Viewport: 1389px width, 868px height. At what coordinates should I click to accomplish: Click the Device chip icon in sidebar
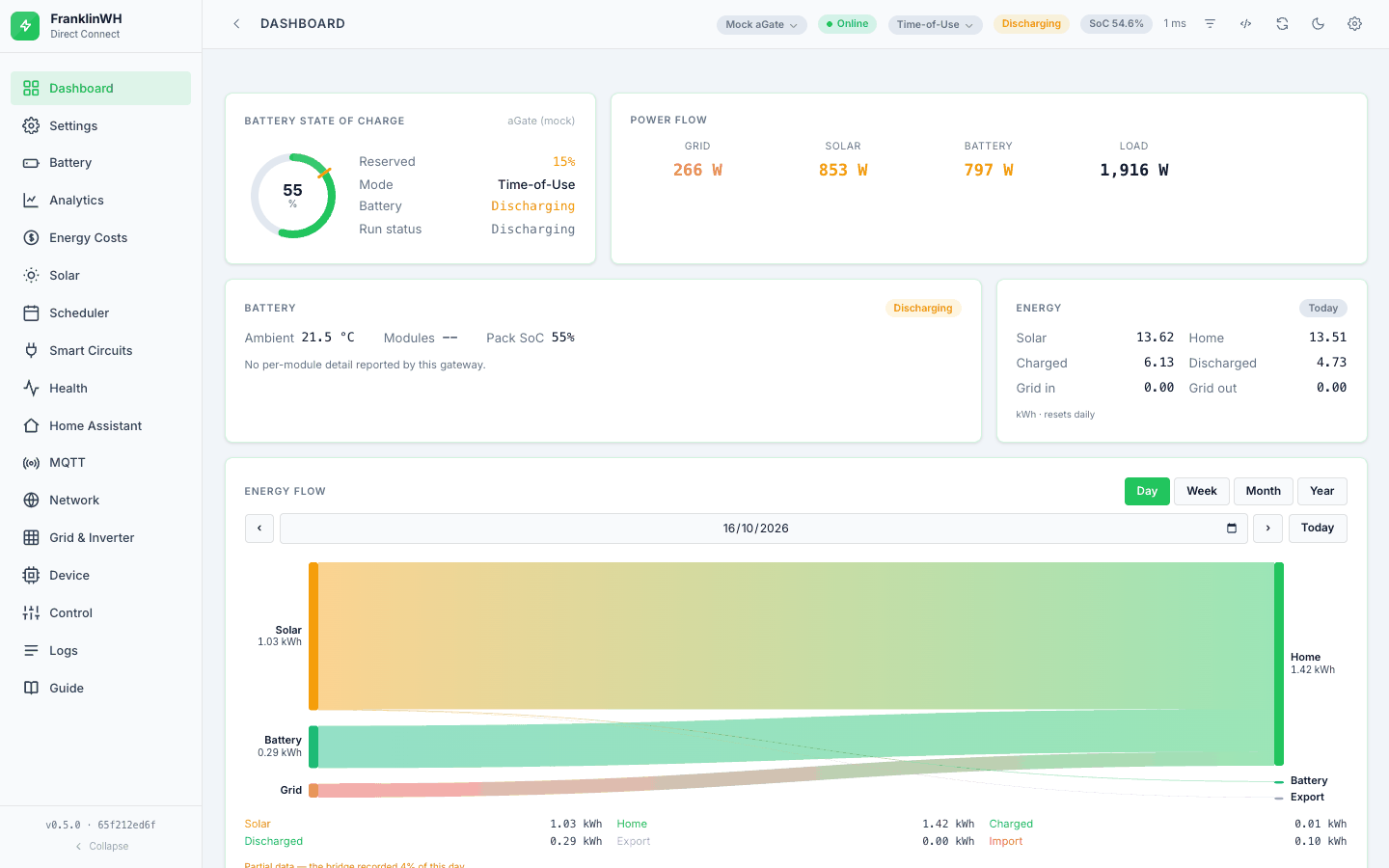click(x=31, y=576)
